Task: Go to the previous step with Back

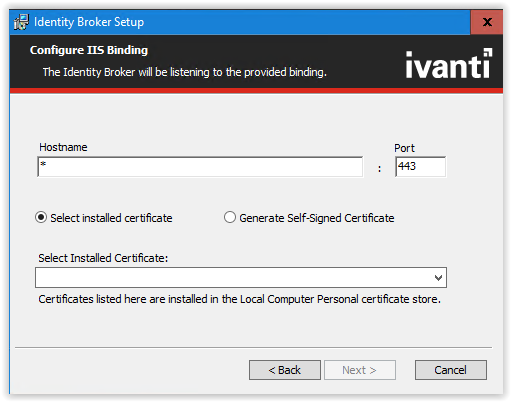Action: point(285,370)
